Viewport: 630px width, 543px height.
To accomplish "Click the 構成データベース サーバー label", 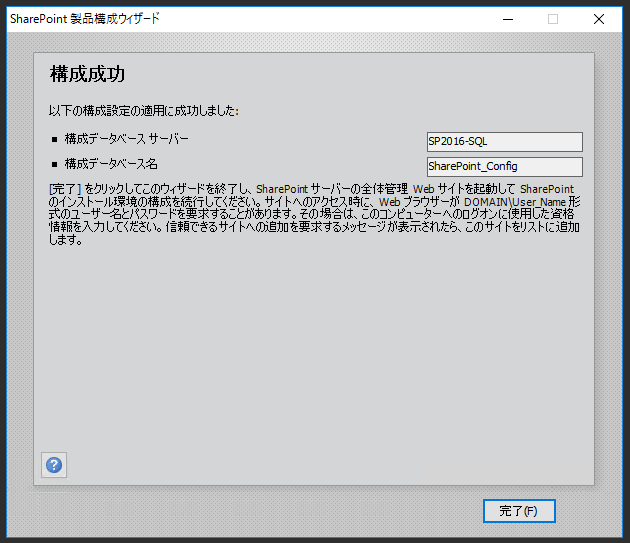I will [x=127, y=139].
